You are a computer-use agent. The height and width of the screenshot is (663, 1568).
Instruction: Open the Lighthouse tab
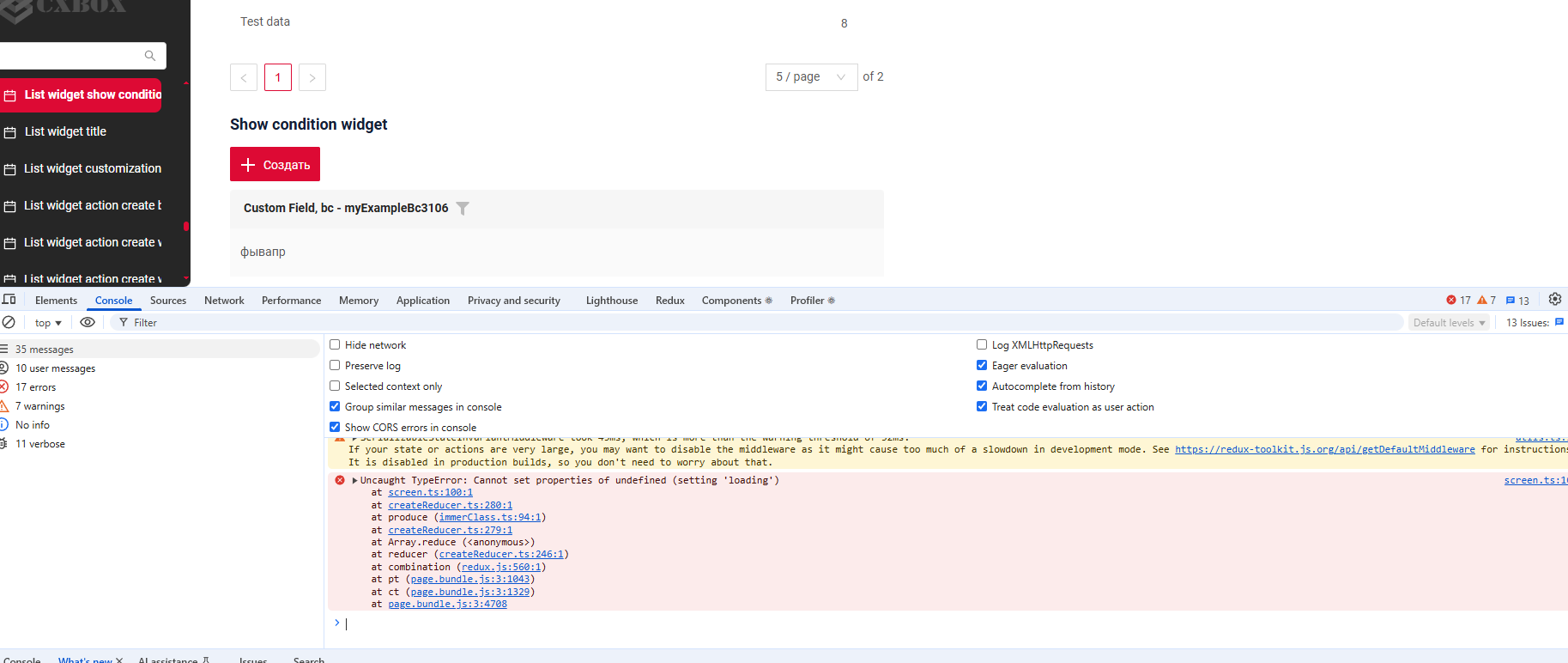tap(612, 301)
